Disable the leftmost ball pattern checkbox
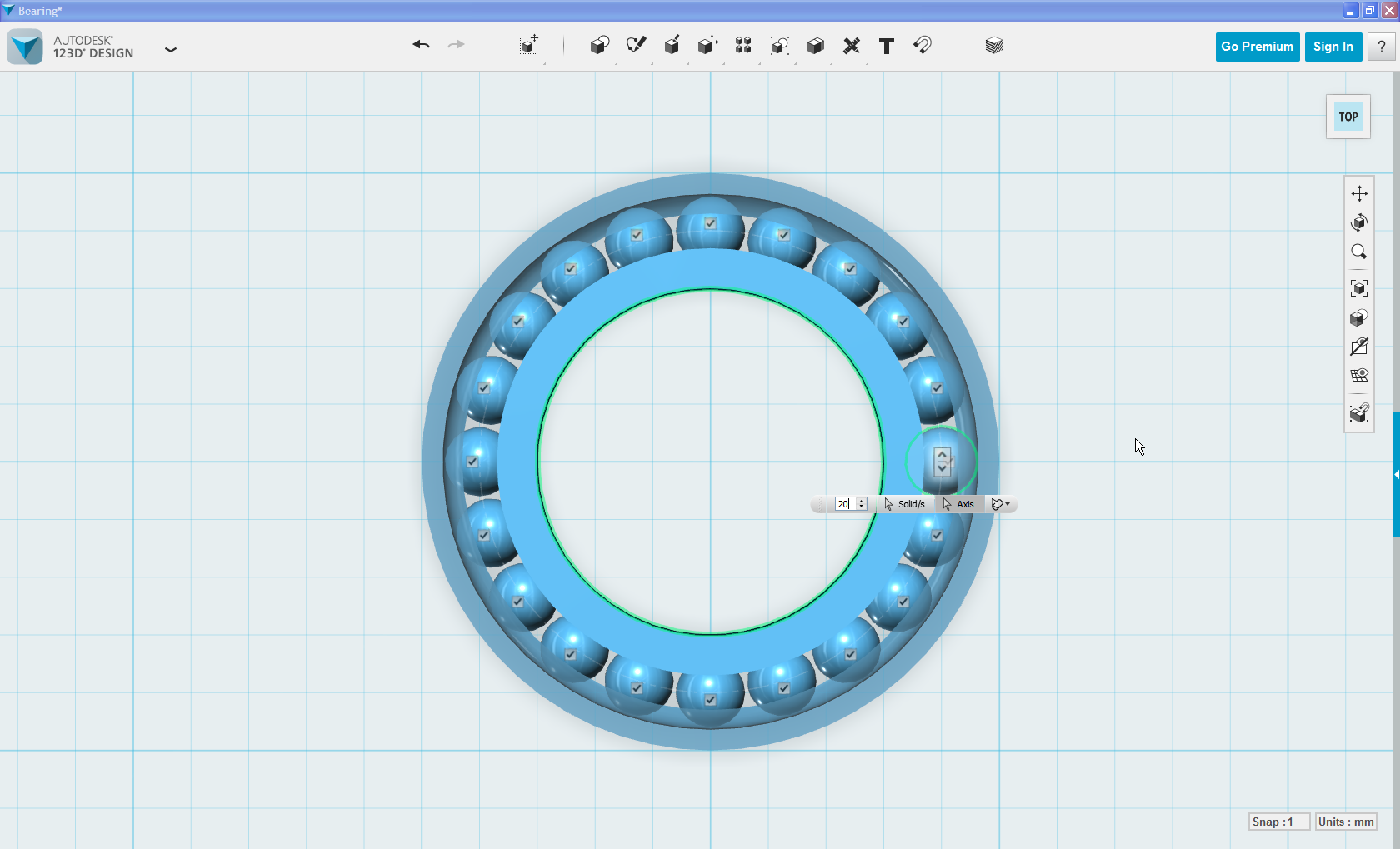1400x849 pixels. click(472, 460)
